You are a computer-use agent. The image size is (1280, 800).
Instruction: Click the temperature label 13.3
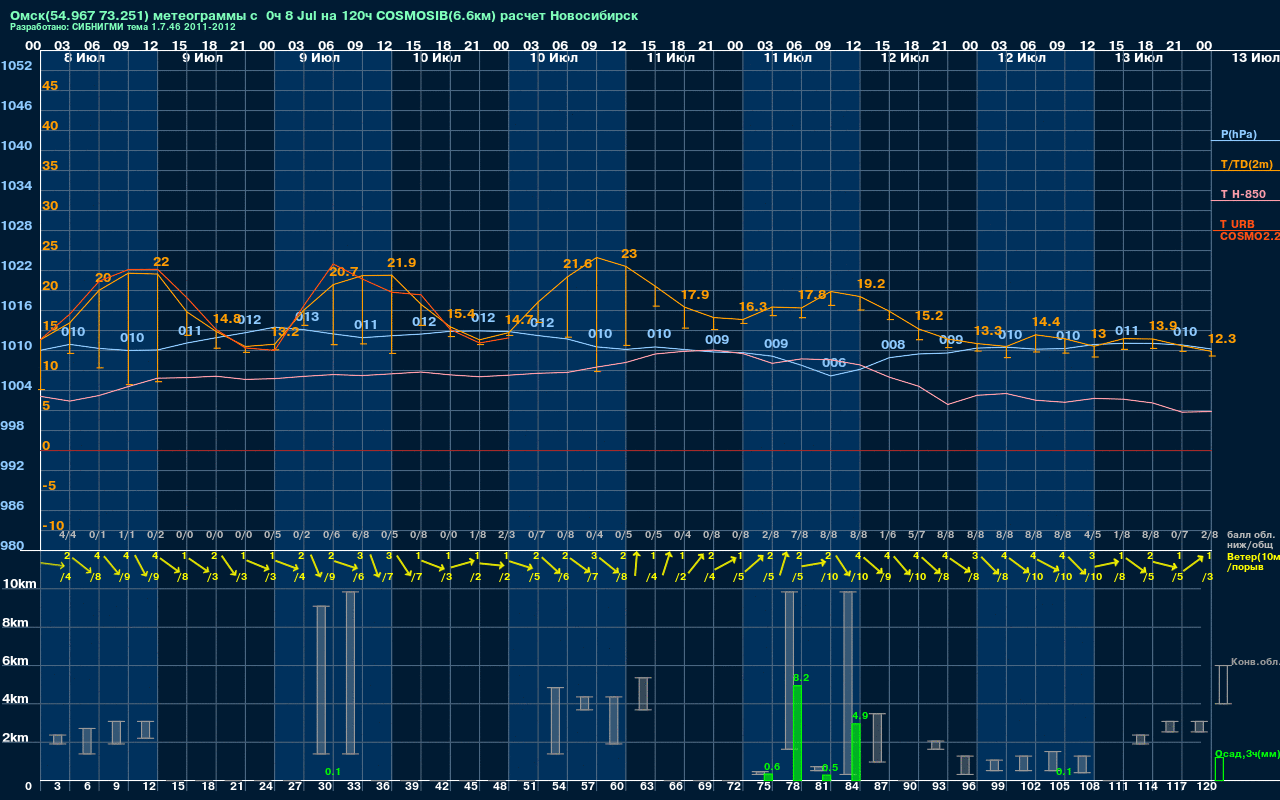point(988,331)
